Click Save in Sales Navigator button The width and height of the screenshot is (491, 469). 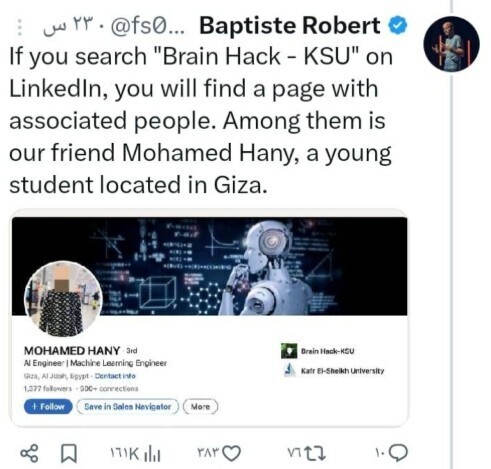(128, 407)
